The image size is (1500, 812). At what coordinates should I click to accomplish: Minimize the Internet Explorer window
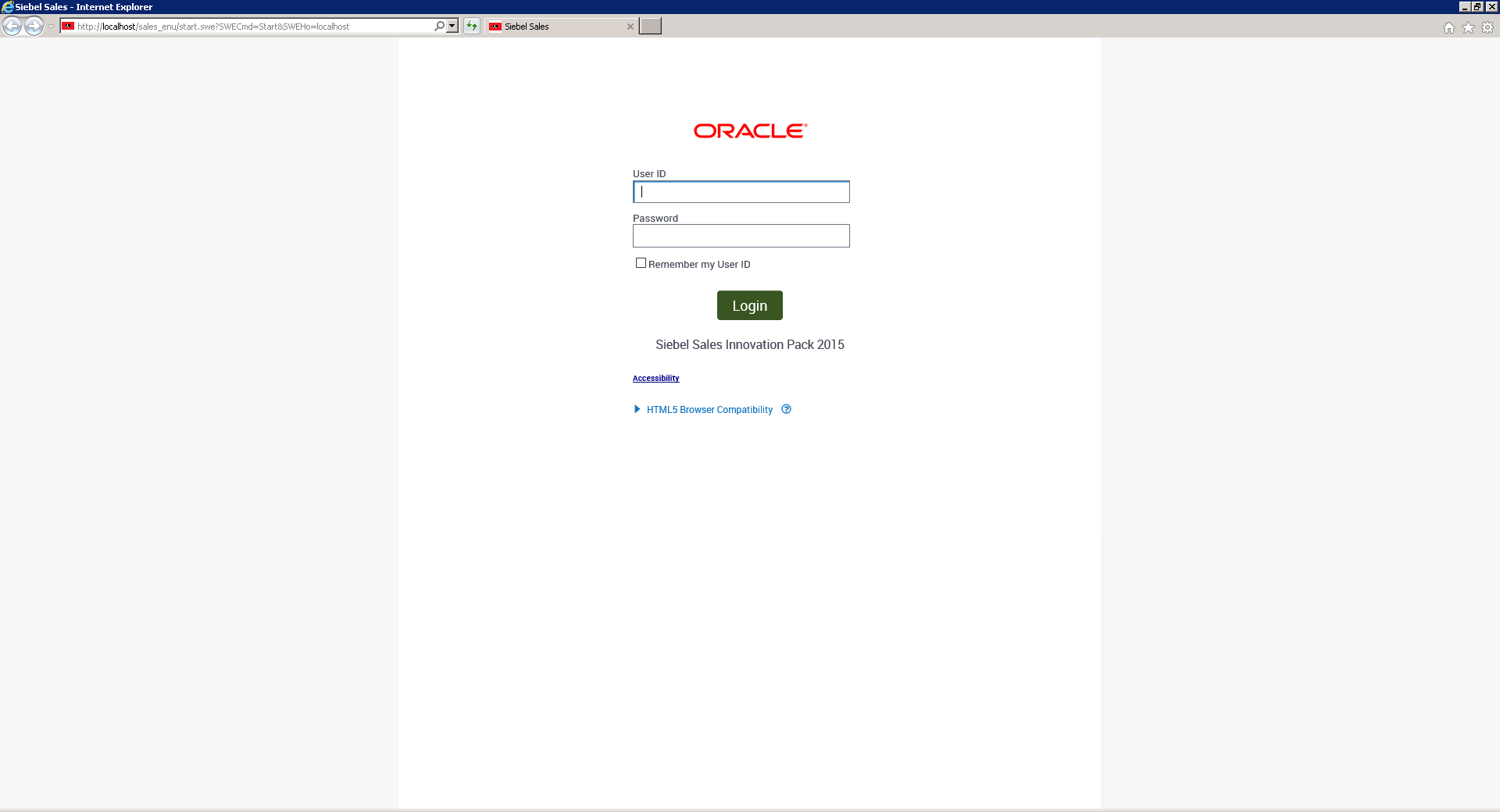coord(1465,7)
